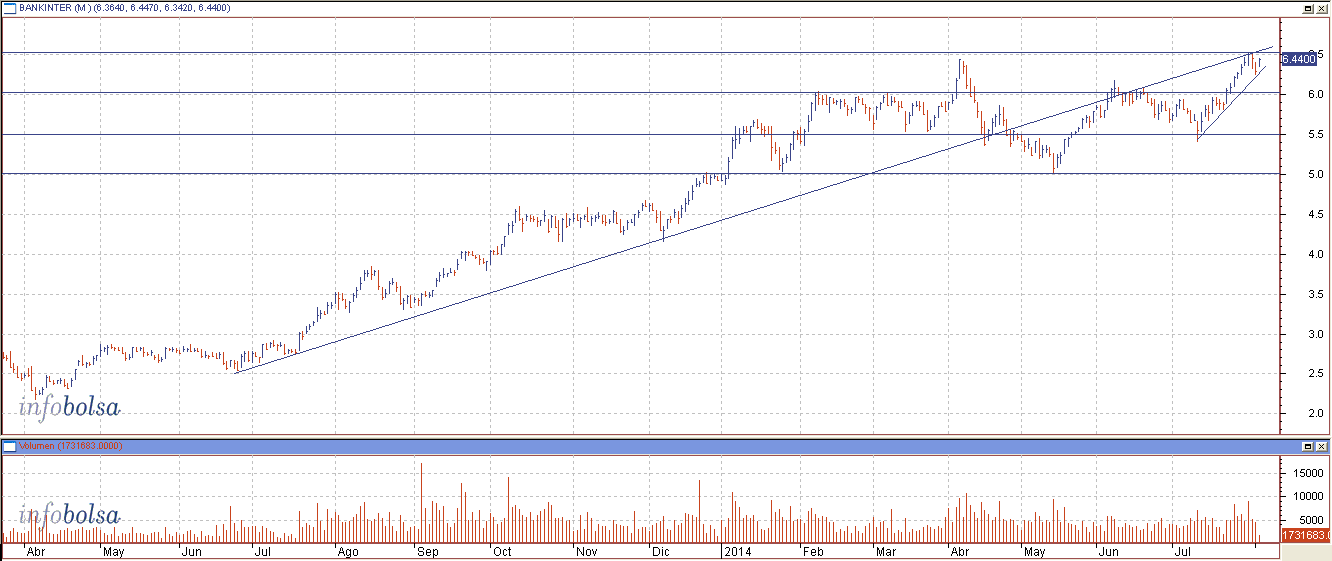
Task: Maximize the BANKINTER price chart panel
Action: click(1307, 7)
